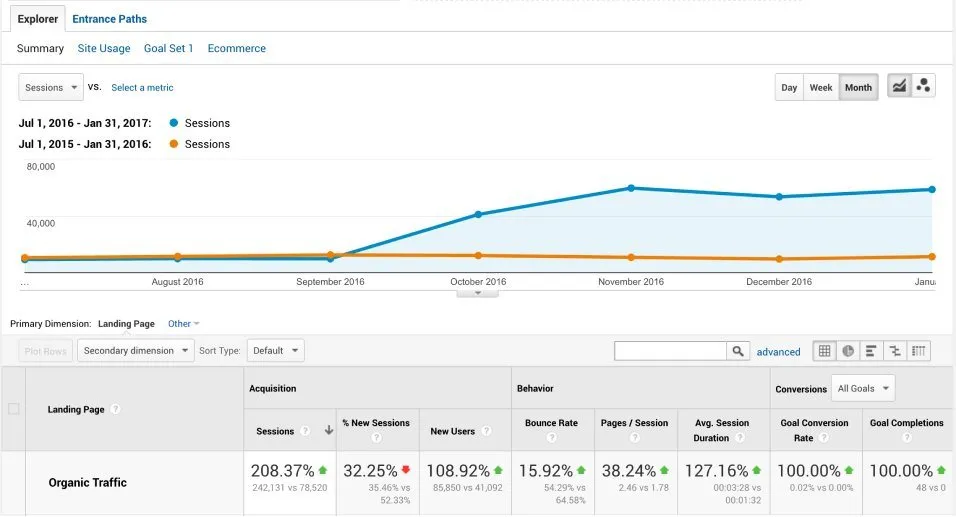The image size is (956, 517).
Task: Open the Entrance Paths tab
Action: 109,18
